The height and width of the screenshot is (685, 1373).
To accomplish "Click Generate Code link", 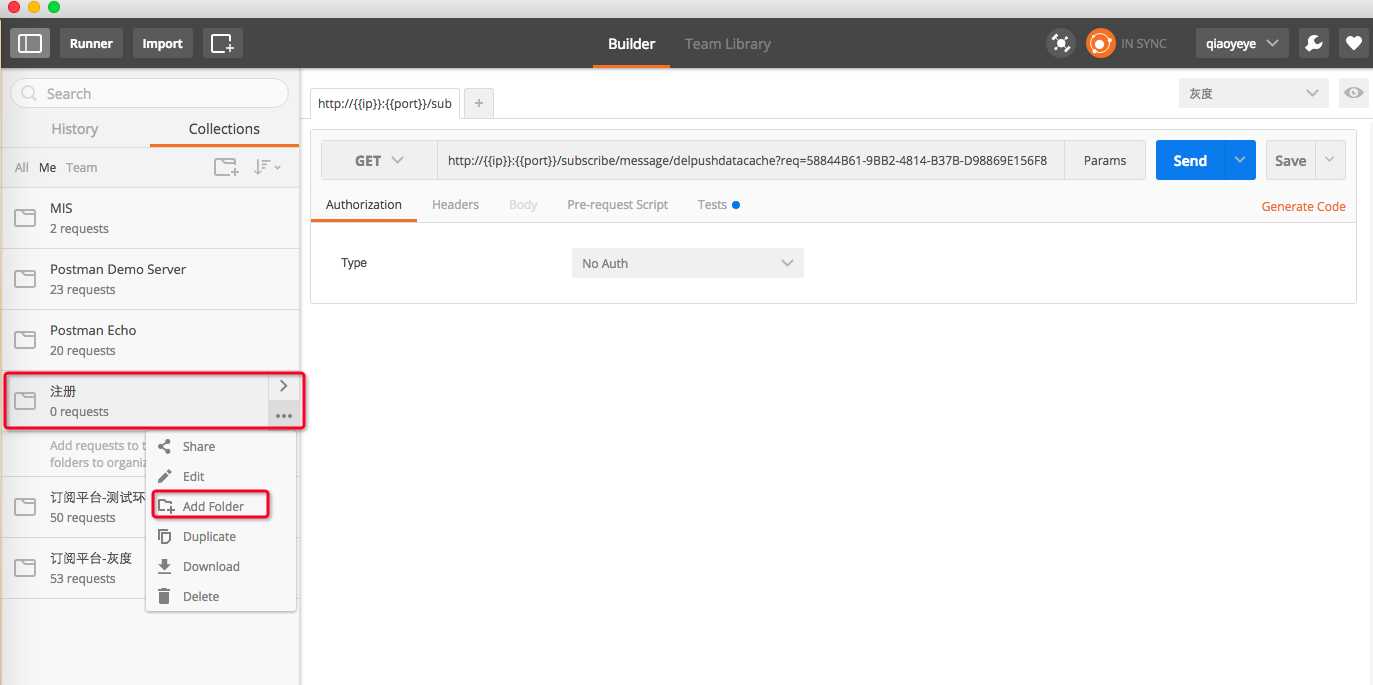I will click(1303, 206).
